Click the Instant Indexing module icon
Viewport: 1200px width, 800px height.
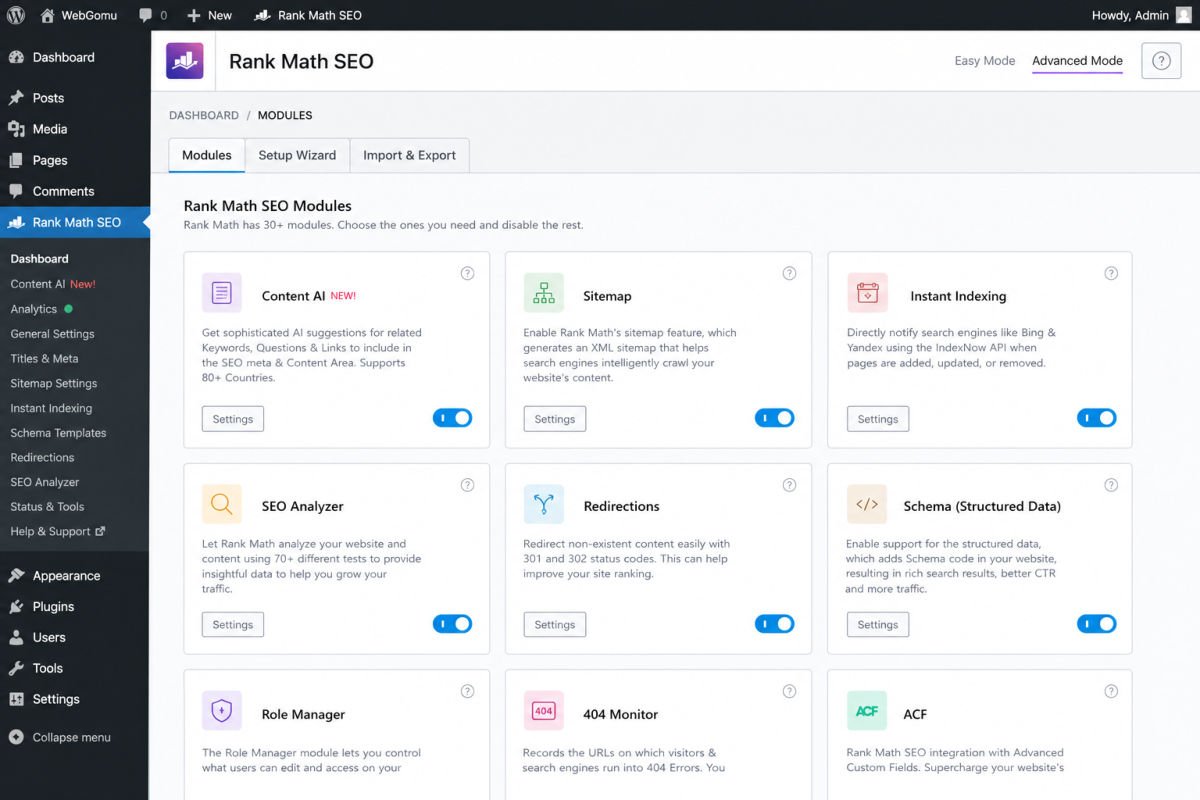click(867, 293)
